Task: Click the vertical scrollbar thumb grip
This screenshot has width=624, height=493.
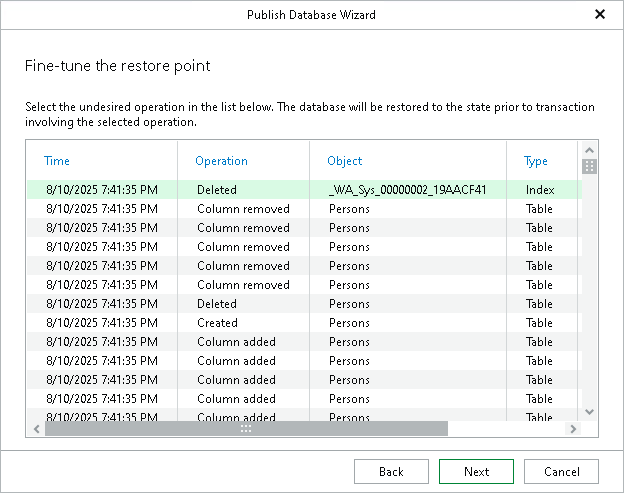Action: 589,167
